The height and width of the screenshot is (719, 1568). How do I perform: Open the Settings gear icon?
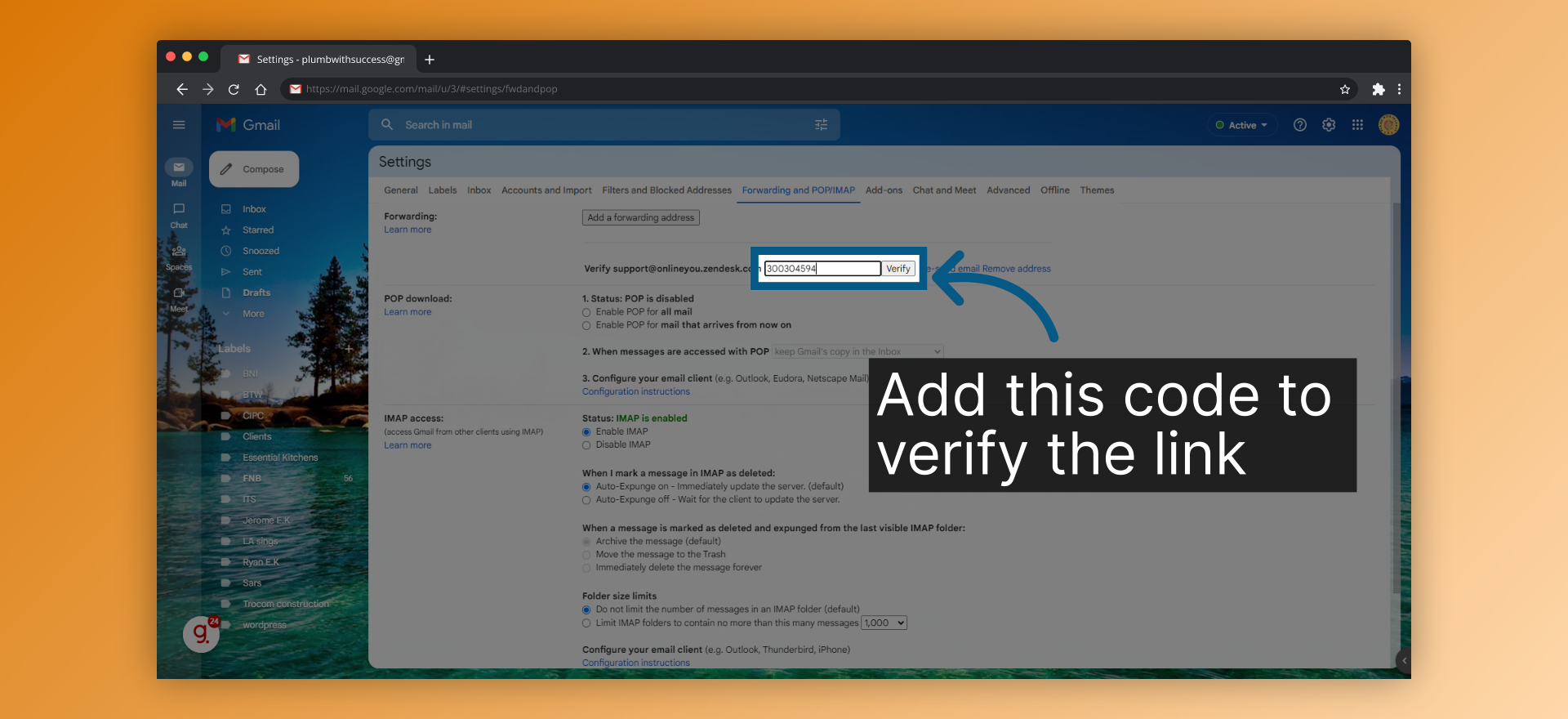click(1329, 125)
